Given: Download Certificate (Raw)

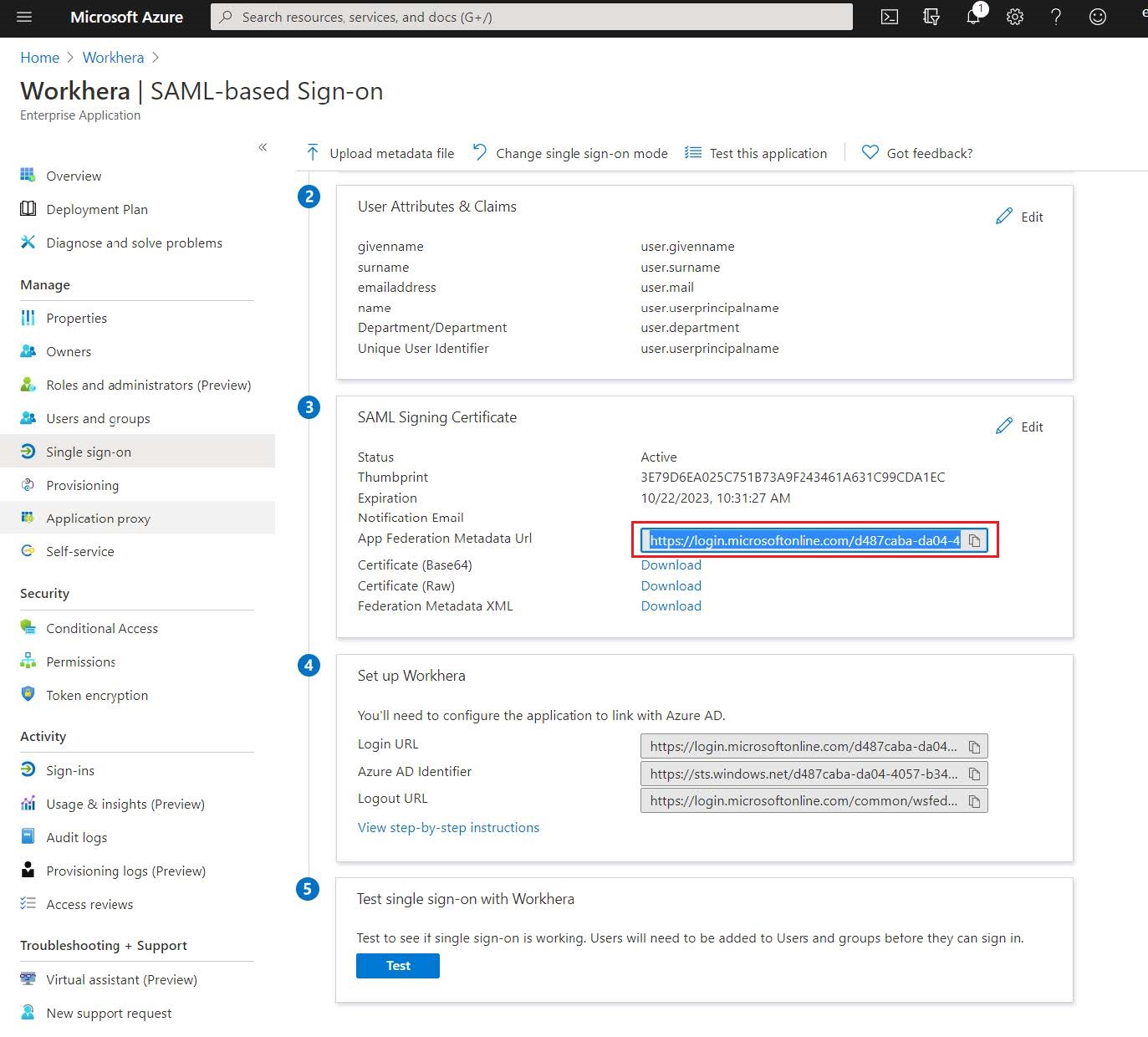Looking at the screenshot, I should pyautogui.click(x=671, y=586).
